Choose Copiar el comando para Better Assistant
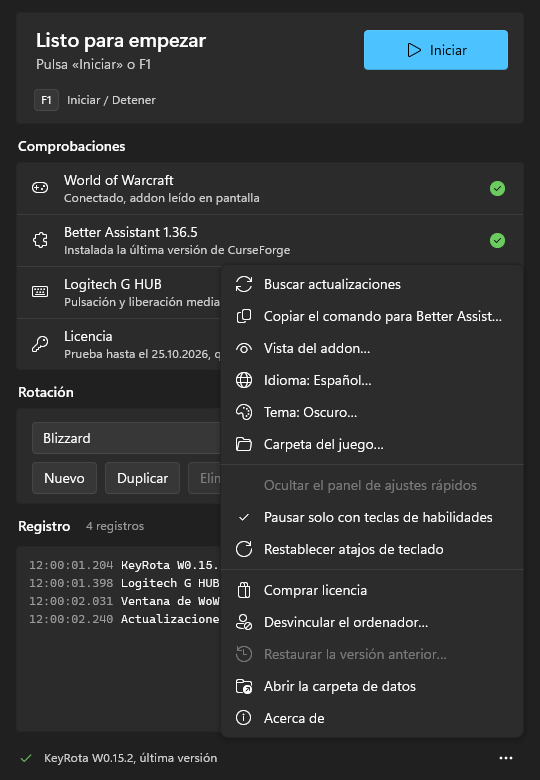The image size is (540, 780). click(372, 316)
